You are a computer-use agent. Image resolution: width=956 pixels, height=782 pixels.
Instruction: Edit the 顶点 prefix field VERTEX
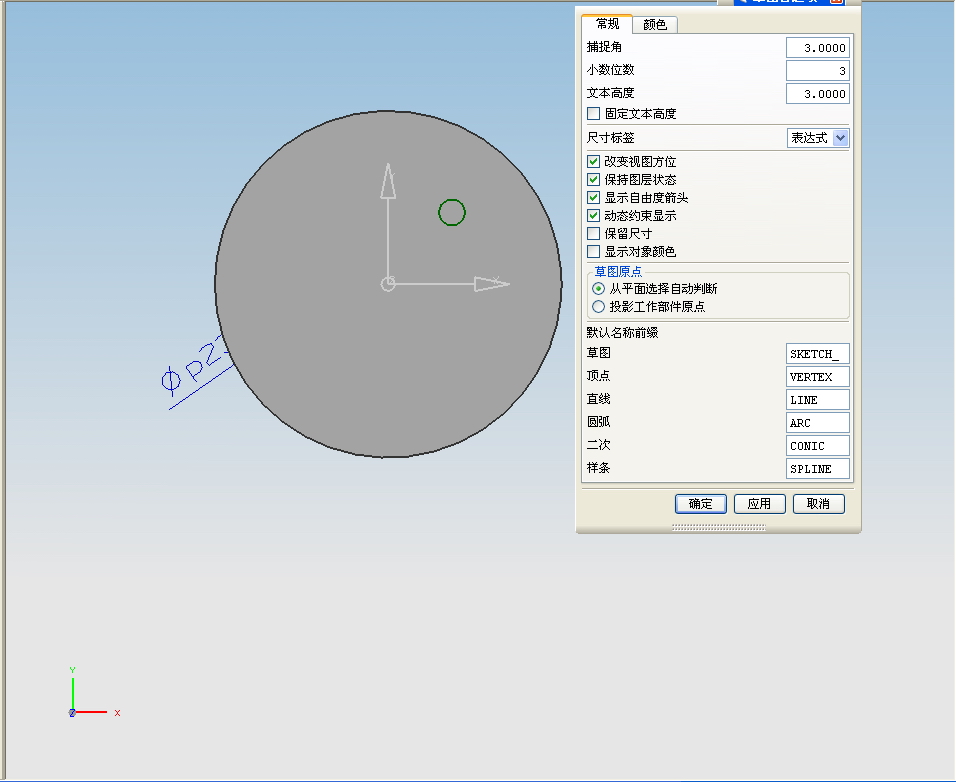(818, 377)
